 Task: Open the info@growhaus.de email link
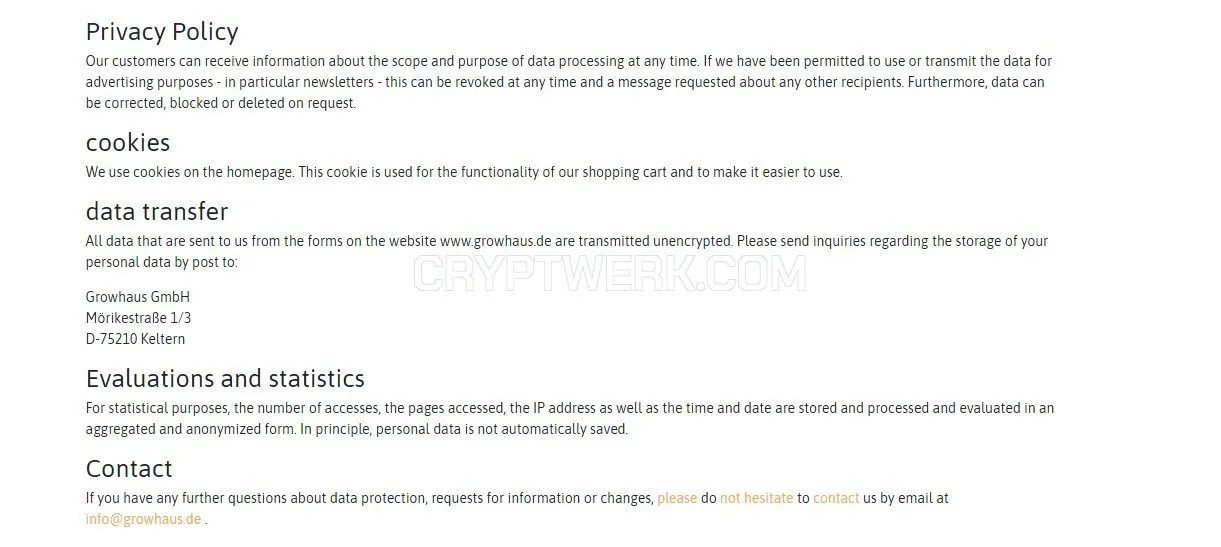[x=143, y=519]
